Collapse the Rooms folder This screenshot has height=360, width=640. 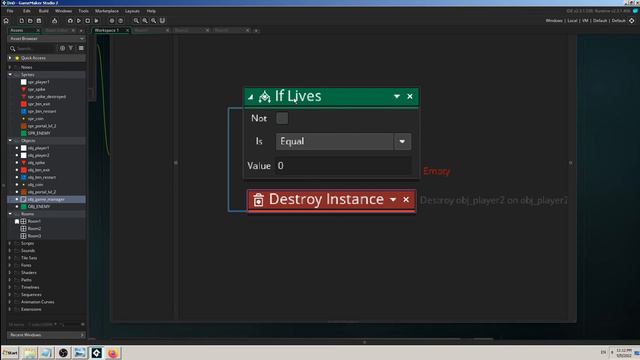(x=10, y=213)
